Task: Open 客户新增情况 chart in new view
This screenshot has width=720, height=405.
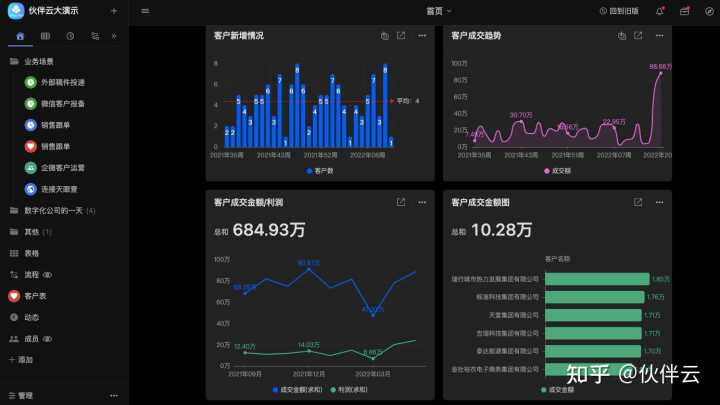Action: pyautogui.click(x=401, y=35)
